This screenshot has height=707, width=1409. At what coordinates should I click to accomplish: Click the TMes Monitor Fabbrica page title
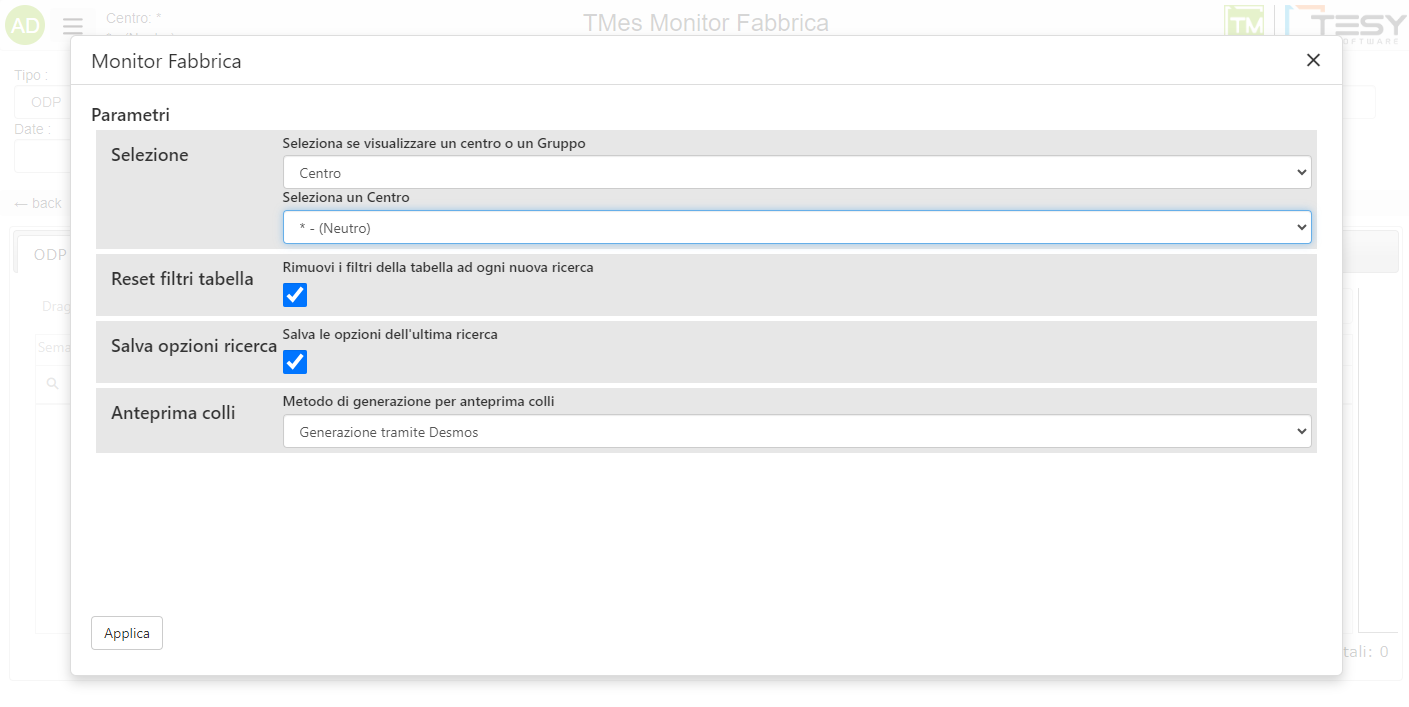pos(705,23)
